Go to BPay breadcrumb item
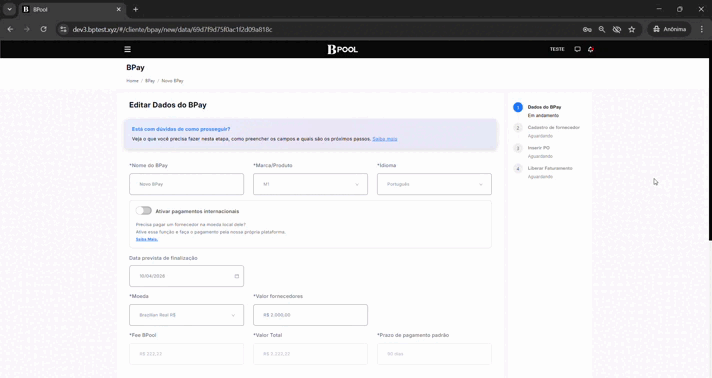Viewport: 712px width, 378px height. point(150,81)
